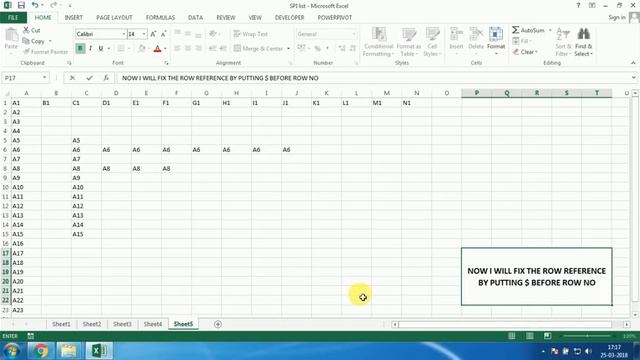The image size is (640, 360).
Task: Click the horizontal scrollbar track
Action: 505,324
